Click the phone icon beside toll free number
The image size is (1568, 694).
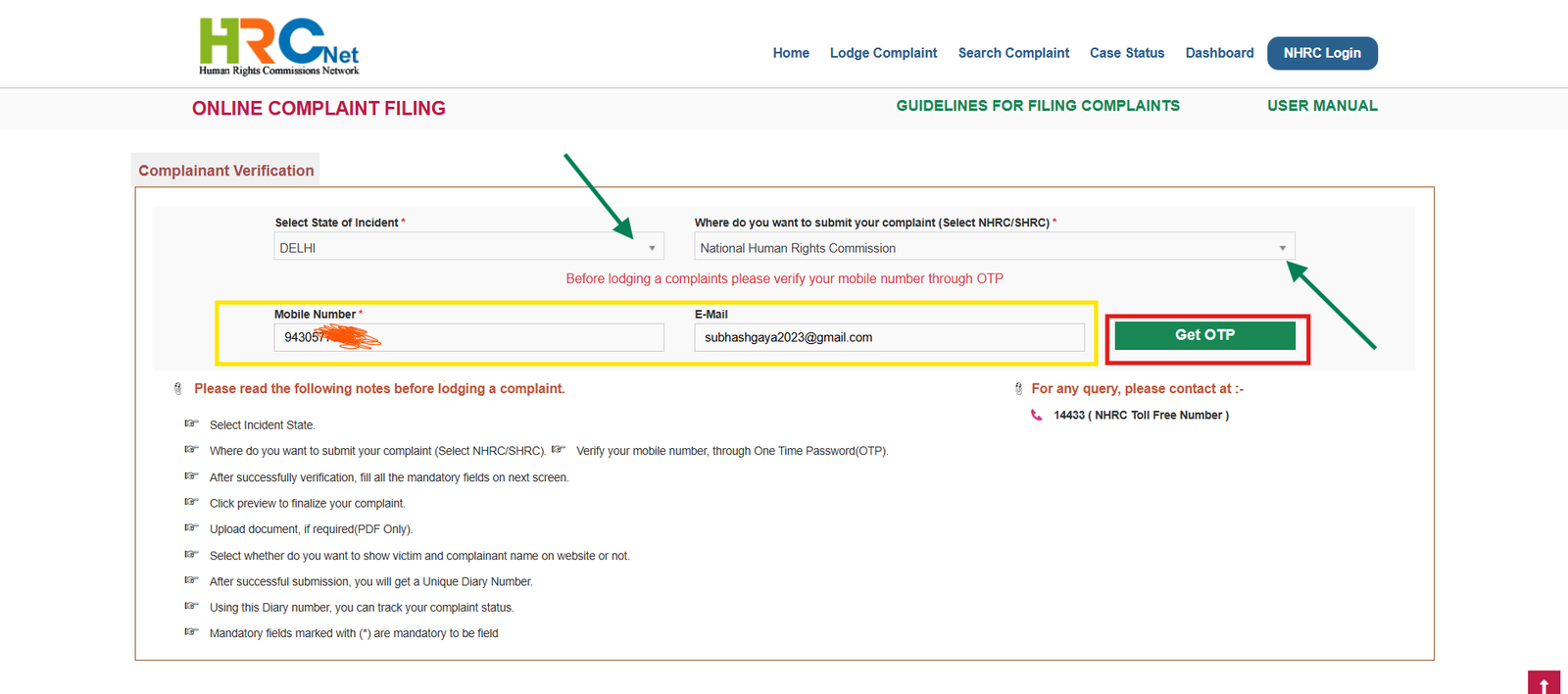(x=1037, y=416)
